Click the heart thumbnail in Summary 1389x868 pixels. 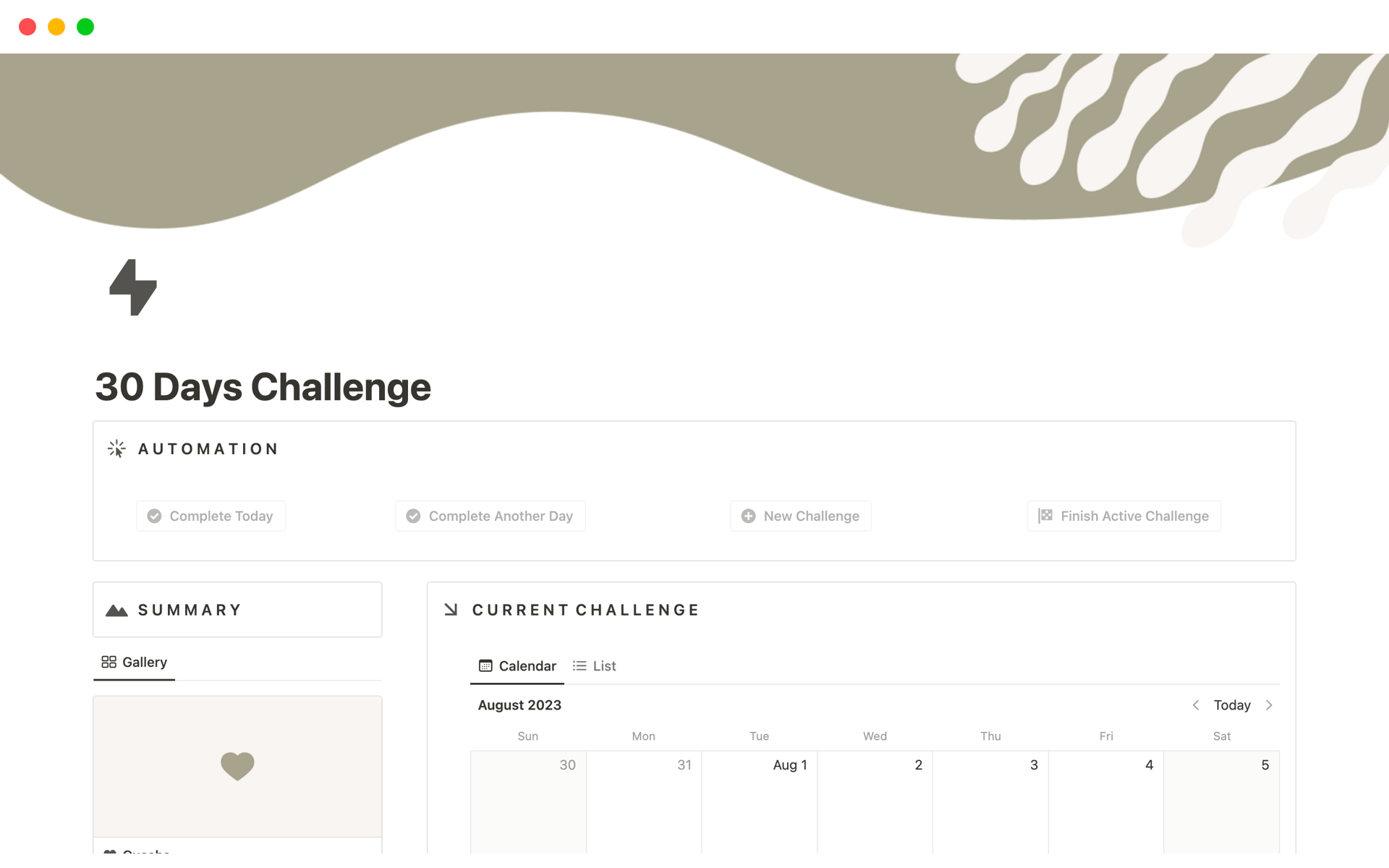237,766
